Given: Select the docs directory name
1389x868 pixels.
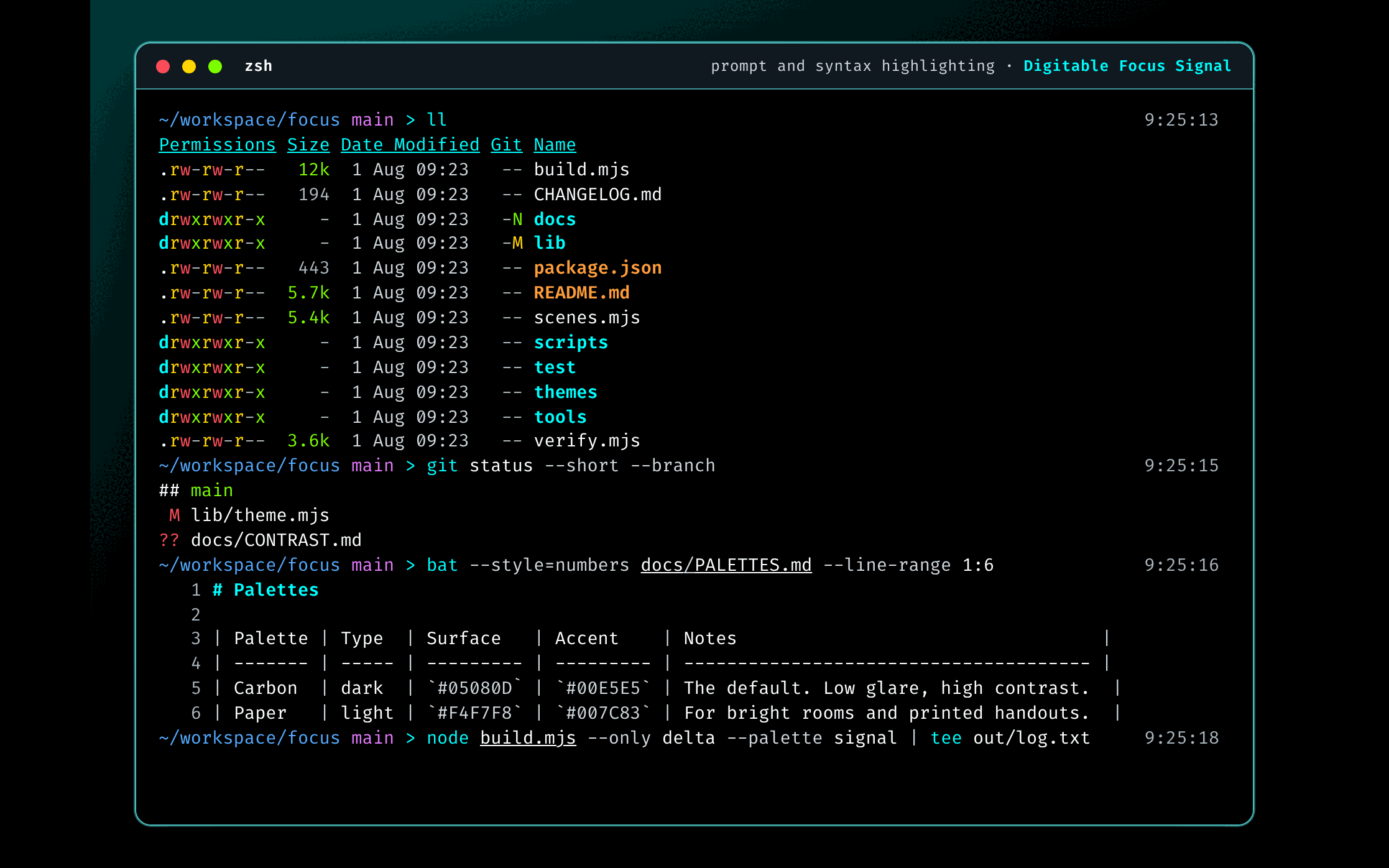Looking at the screenshot, I should pos(555,219).
